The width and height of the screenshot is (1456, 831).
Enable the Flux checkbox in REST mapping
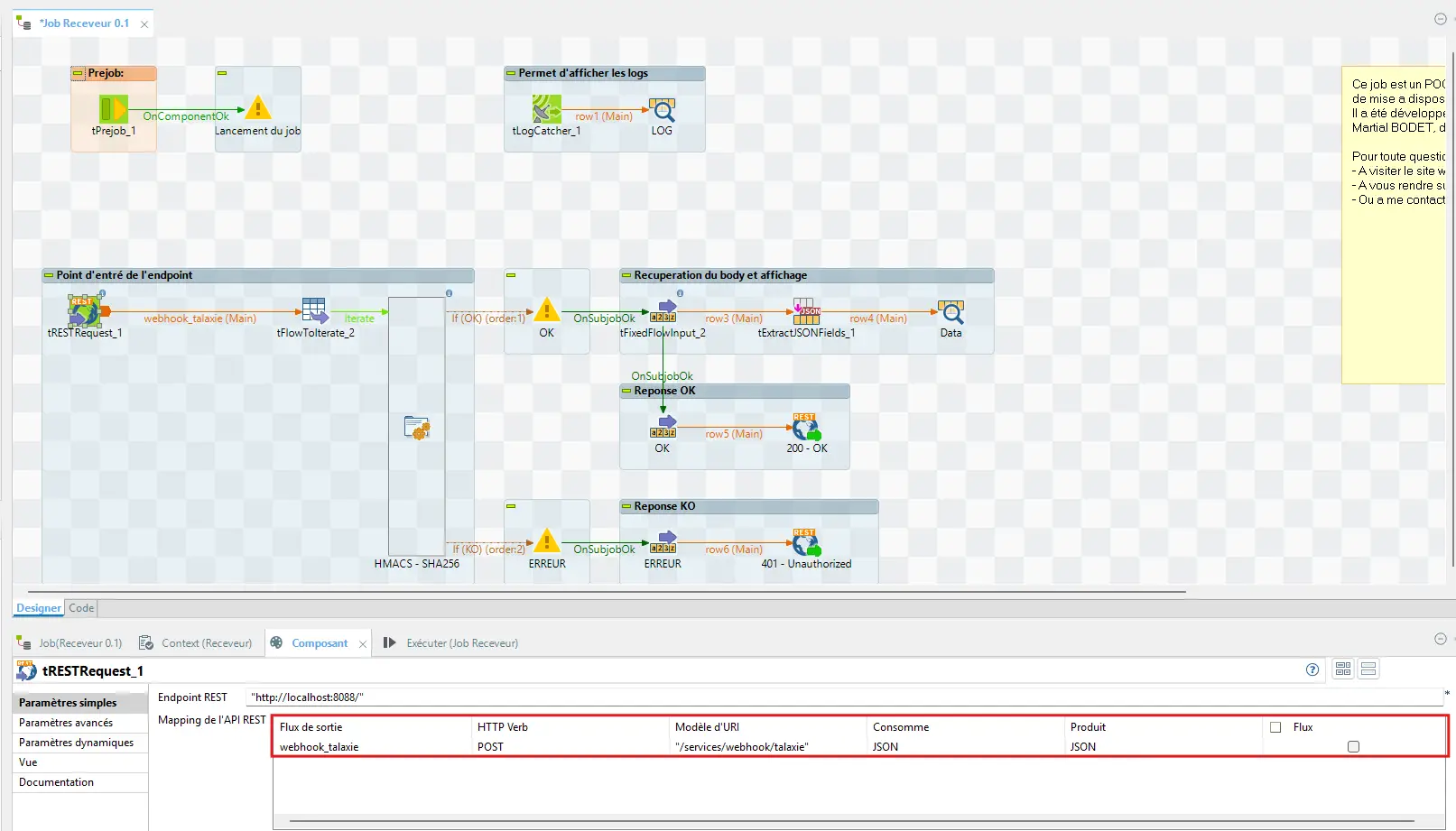coord(1275,726)
